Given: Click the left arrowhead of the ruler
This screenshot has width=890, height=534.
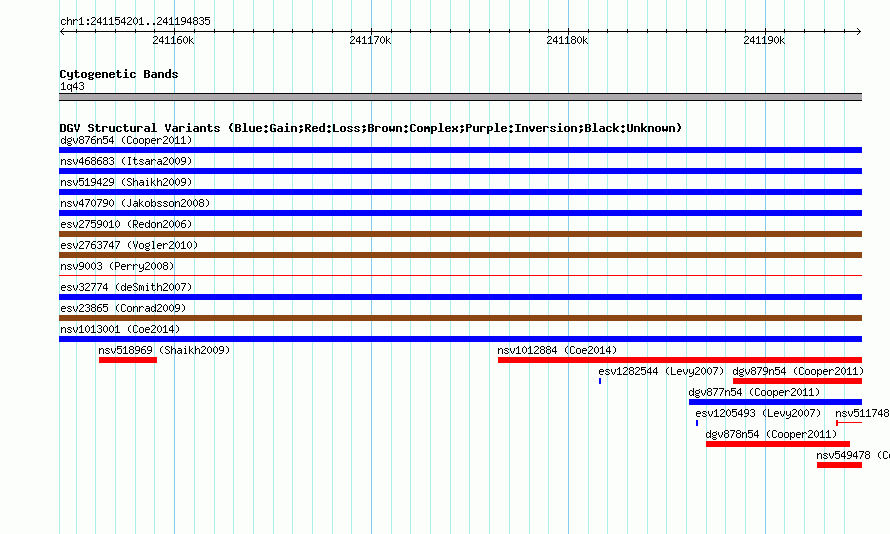Looking at the screenshot, I should (62, 32).
